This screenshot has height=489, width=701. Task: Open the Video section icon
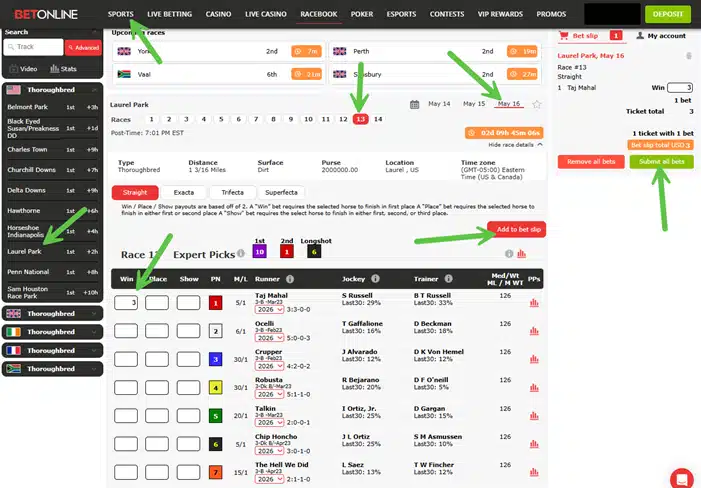14,69
